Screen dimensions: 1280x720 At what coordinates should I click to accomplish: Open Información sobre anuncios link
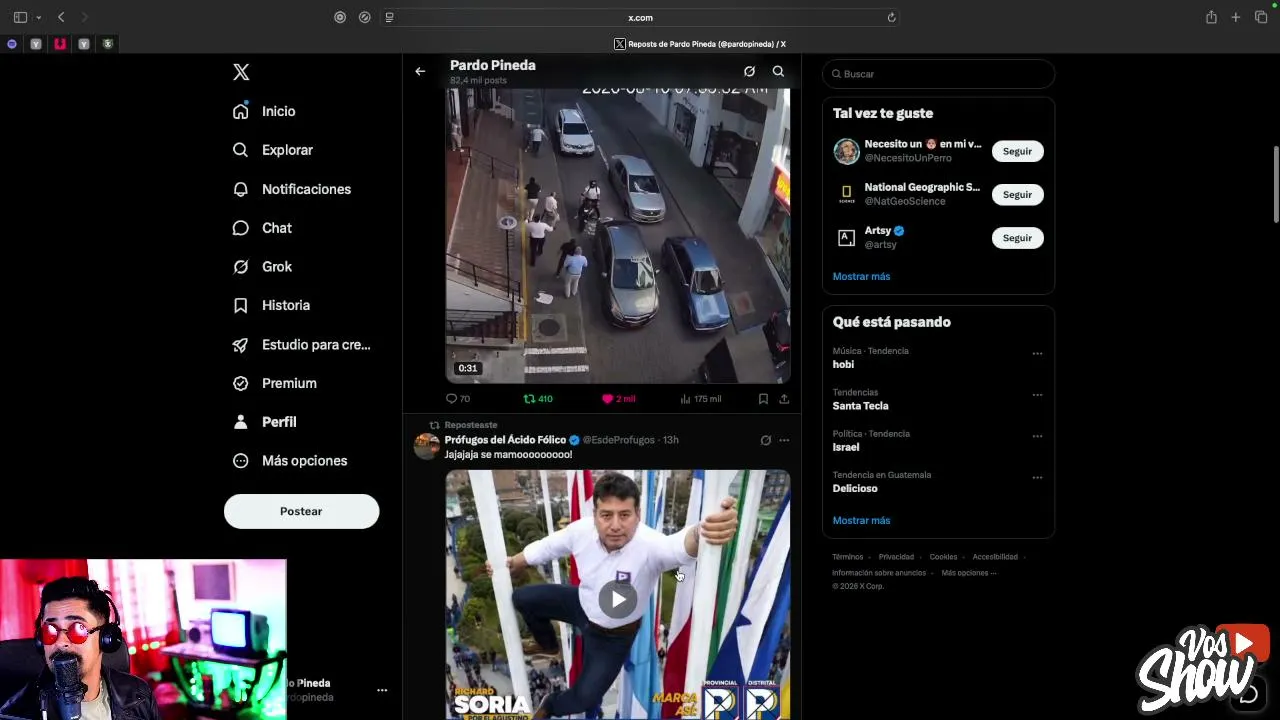click(x=879, y=573)
